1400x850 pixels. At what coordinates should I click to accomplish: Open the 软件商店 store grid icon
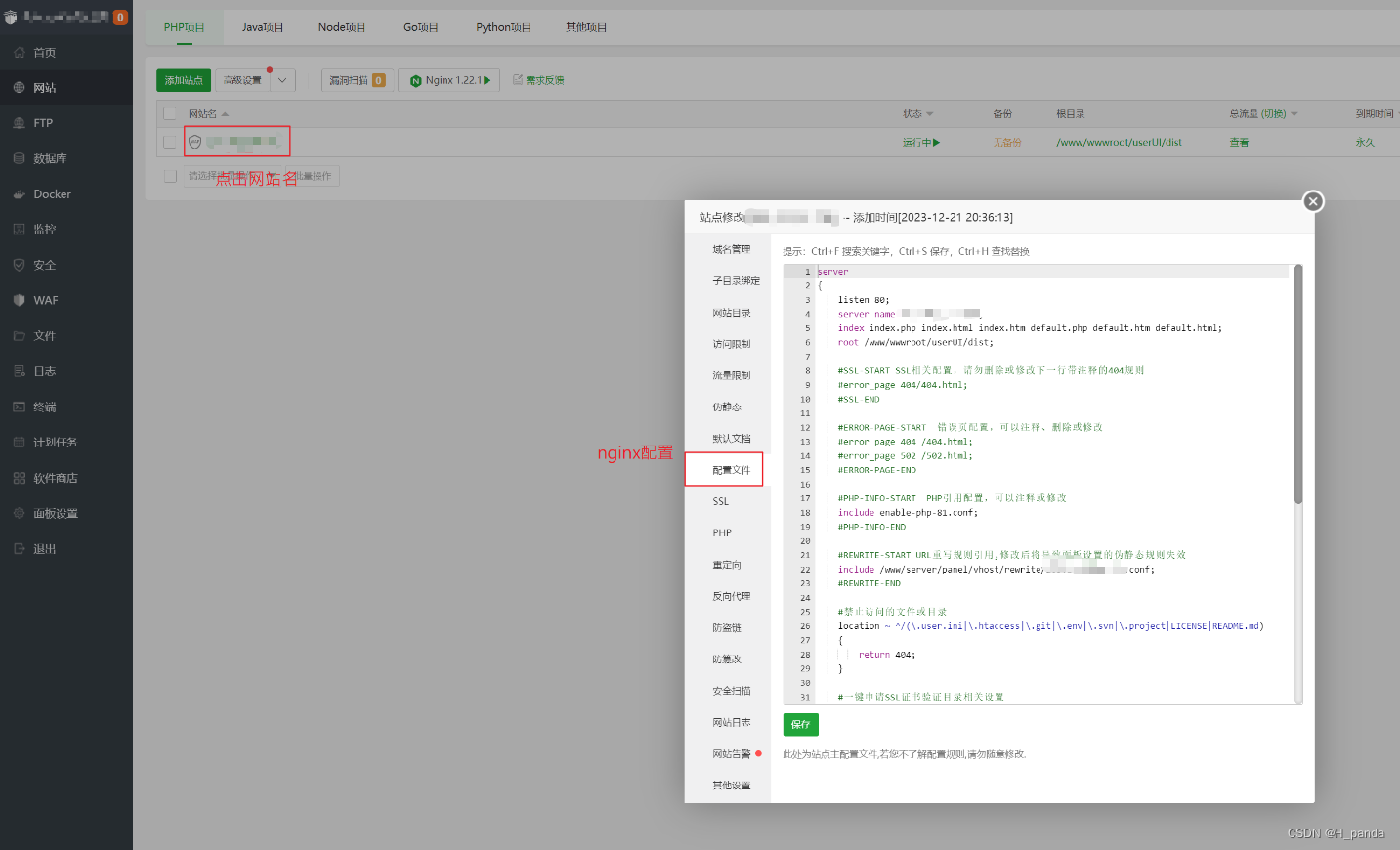[19, 478]
